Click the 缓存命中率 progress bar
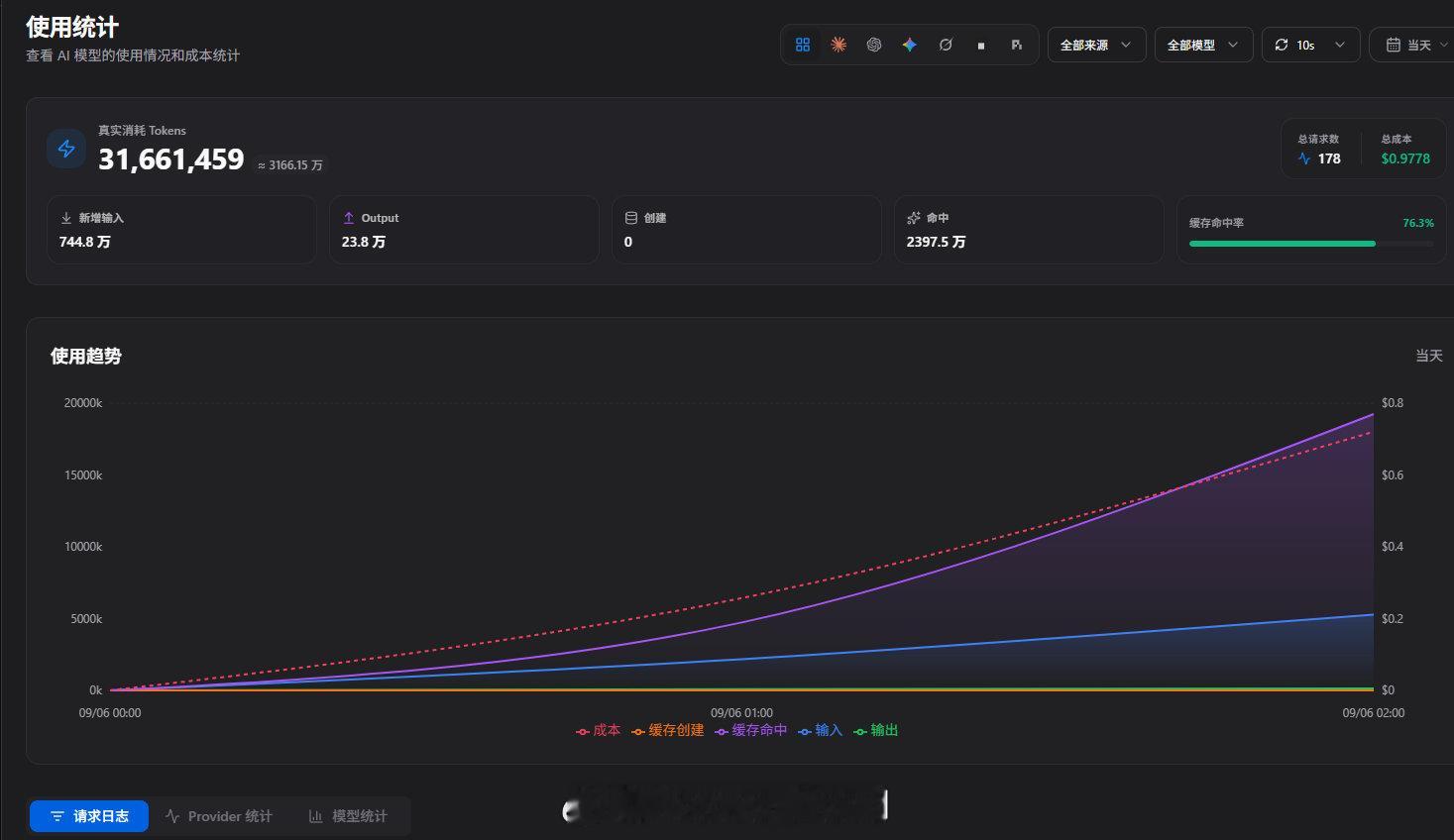 [x=1311, y=244]
